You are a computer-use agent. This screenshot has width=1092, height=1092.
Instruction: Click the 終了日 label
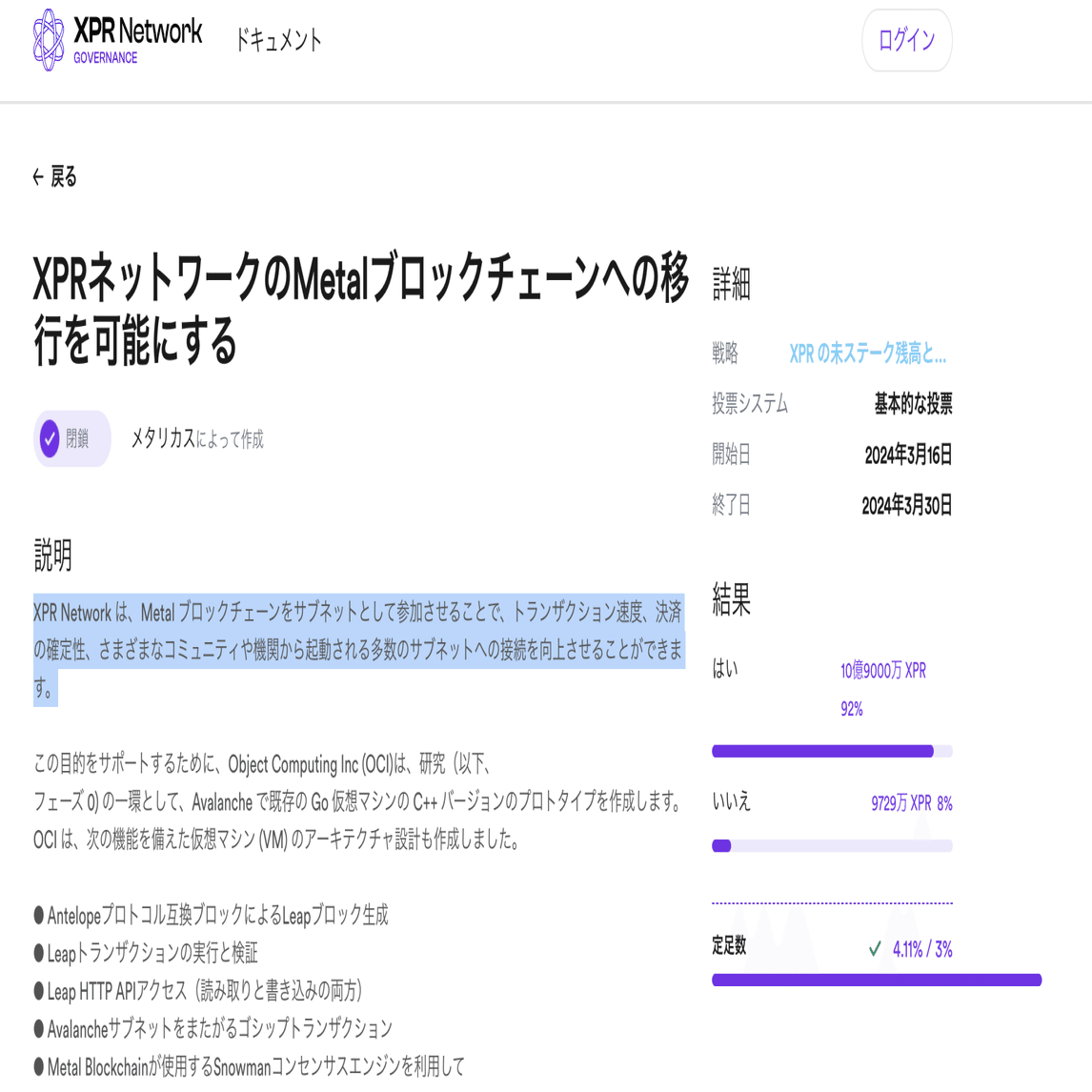(x=731, y=504)
